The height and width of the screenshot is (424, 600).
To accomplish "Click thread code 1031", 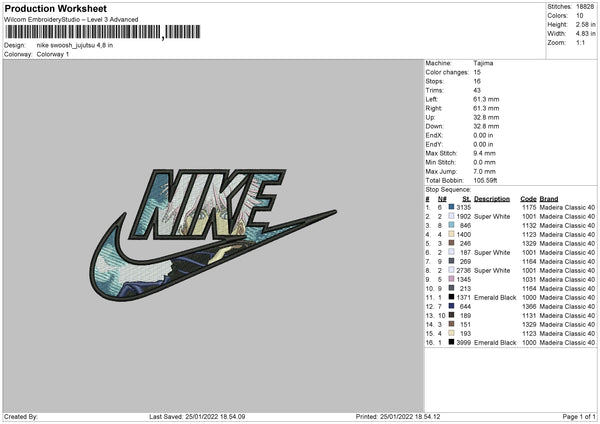I will (529, 279).
